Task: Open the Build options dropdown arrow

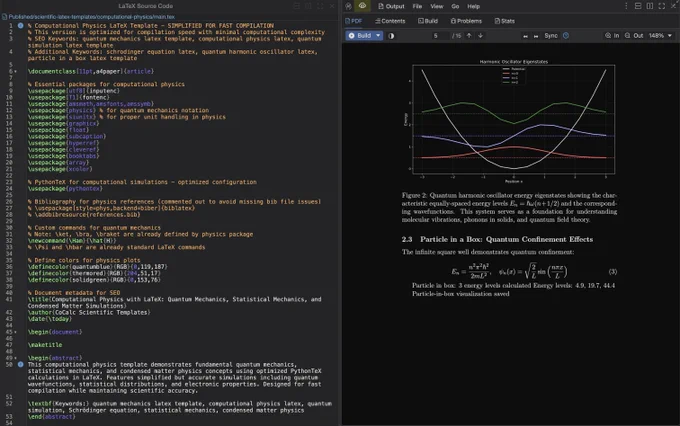Action: (378, 36)
